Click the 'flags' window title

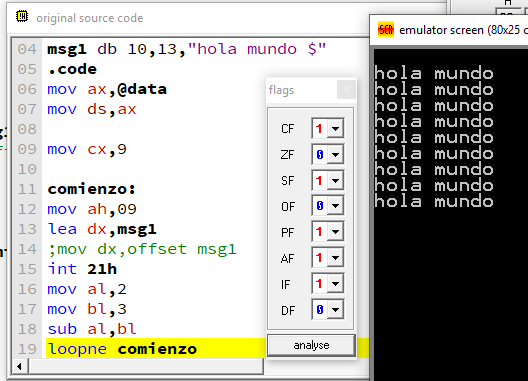coord(282,90)
